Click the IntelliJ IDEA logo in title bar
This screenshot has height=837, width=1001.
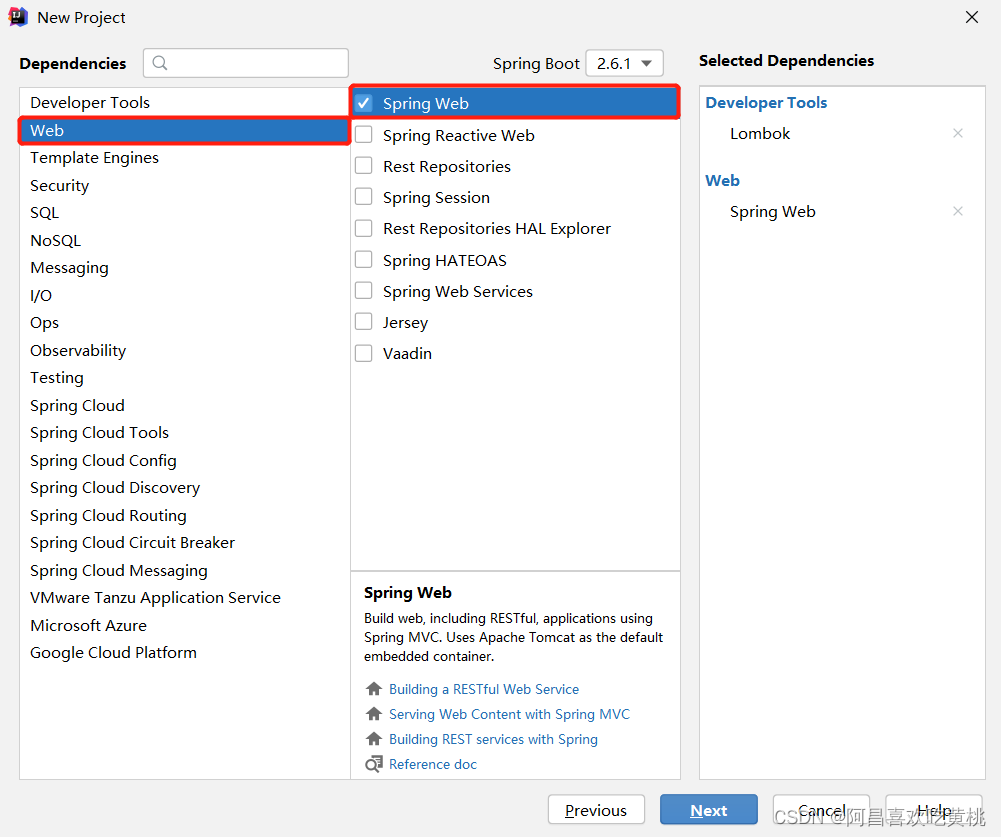click(18, 17)
